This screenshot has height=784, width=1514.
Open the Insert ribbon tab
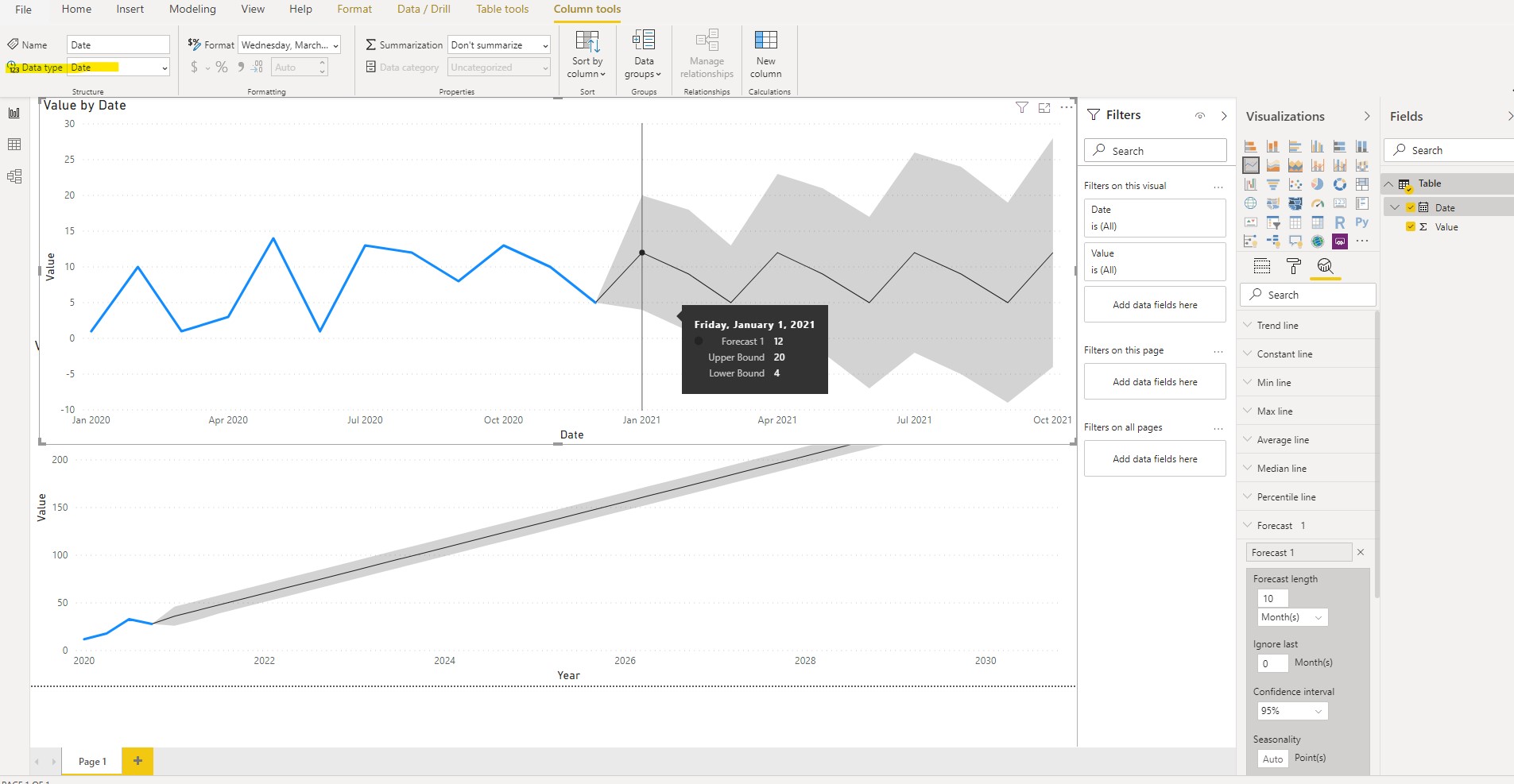tap(130, 10)
